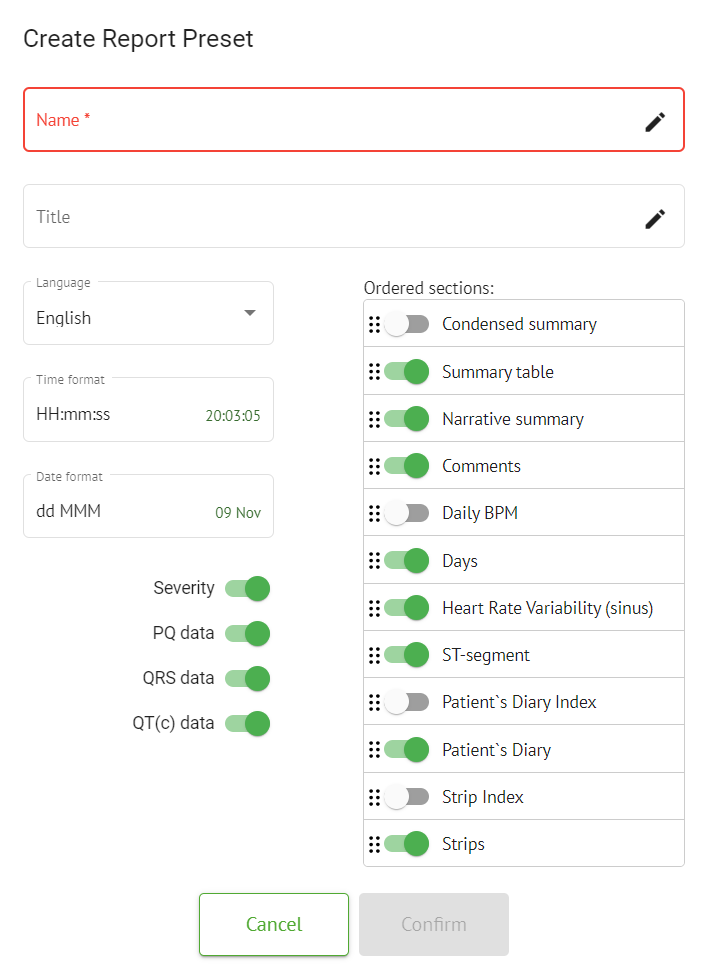703x970 pixels.
Task: Focus the Name input field
Action: click(x=330, y=120)
